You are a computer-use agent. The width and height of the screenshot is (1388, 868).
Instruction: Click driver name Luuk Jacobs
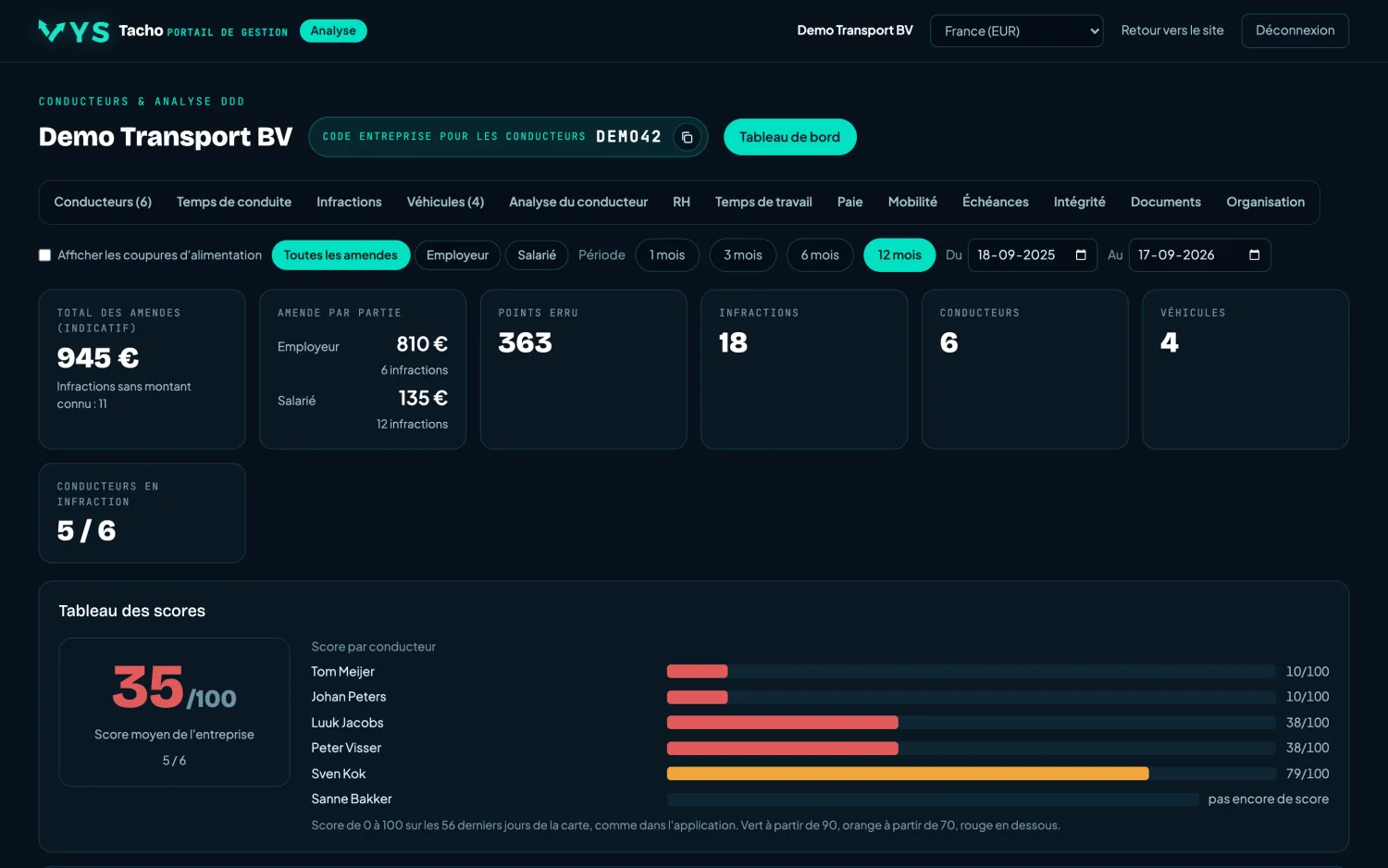(x=347, y=723)
